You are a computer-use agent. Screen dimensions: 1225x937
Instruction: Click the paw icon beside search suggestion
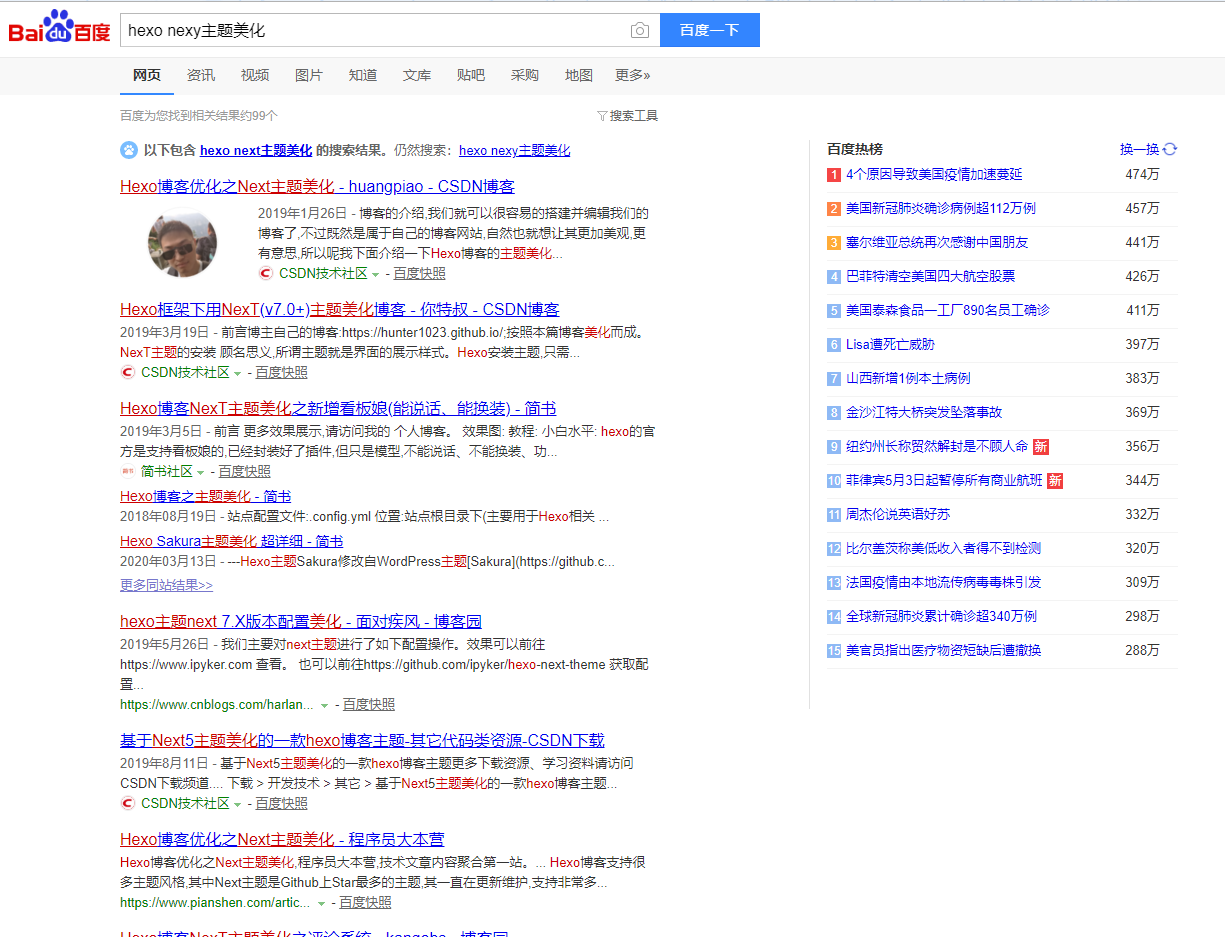coord(129,150)
